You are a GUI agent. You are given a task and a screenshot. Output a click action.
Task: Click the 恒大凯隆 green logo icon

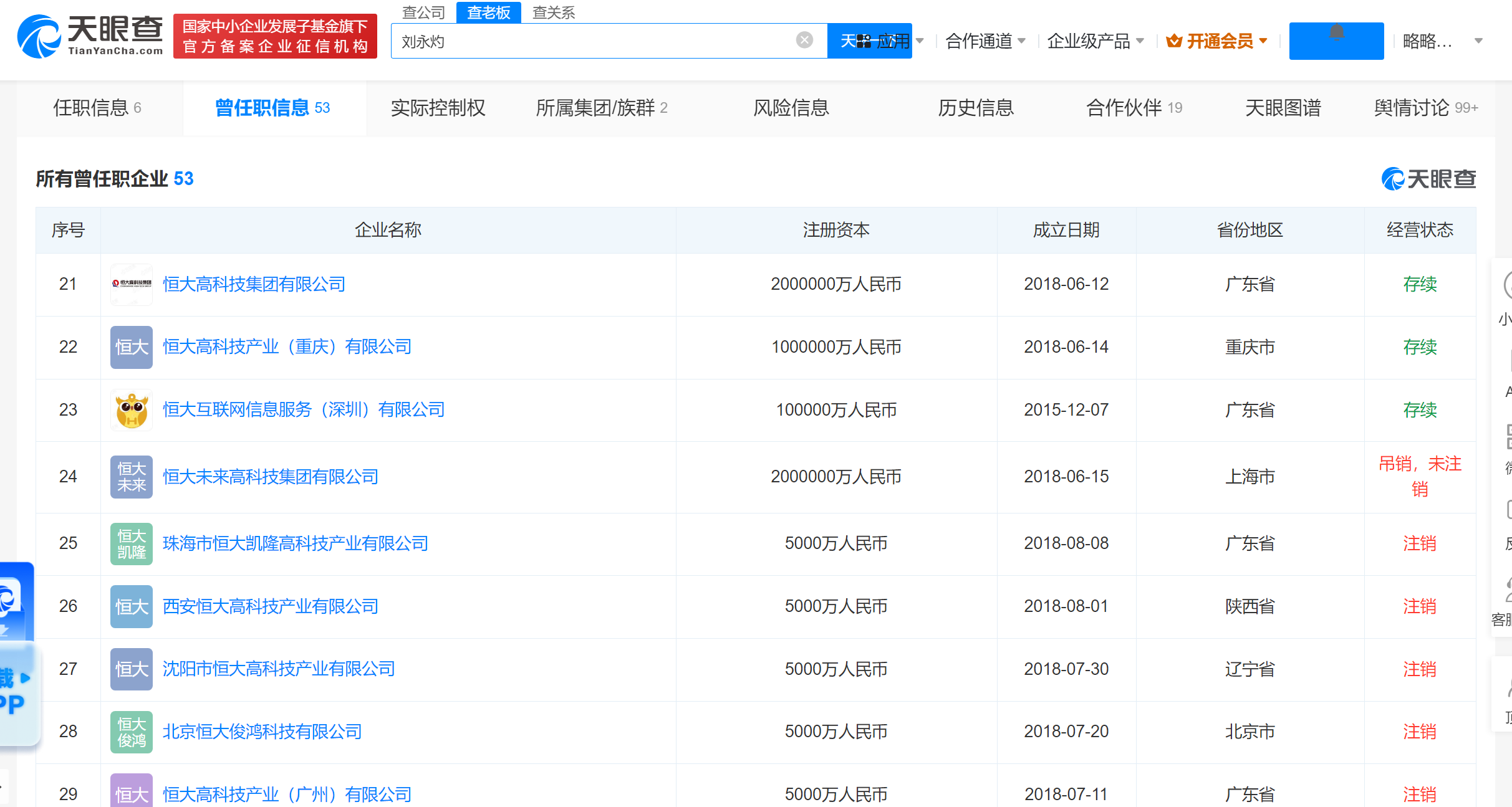point(132,543)
